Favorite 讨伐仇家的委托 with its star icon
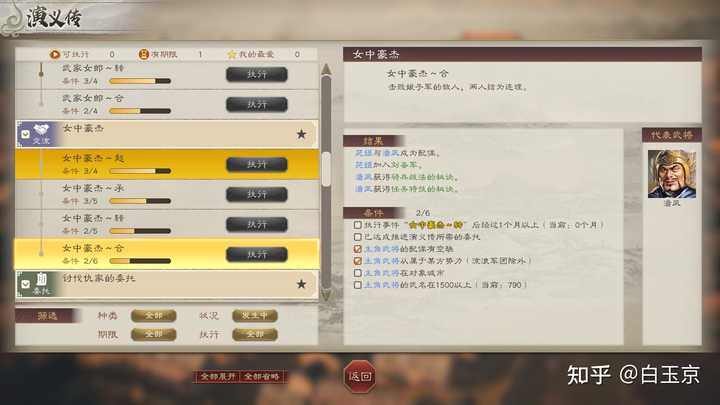This screenshot has width=720, height=405. click(301, 284)
